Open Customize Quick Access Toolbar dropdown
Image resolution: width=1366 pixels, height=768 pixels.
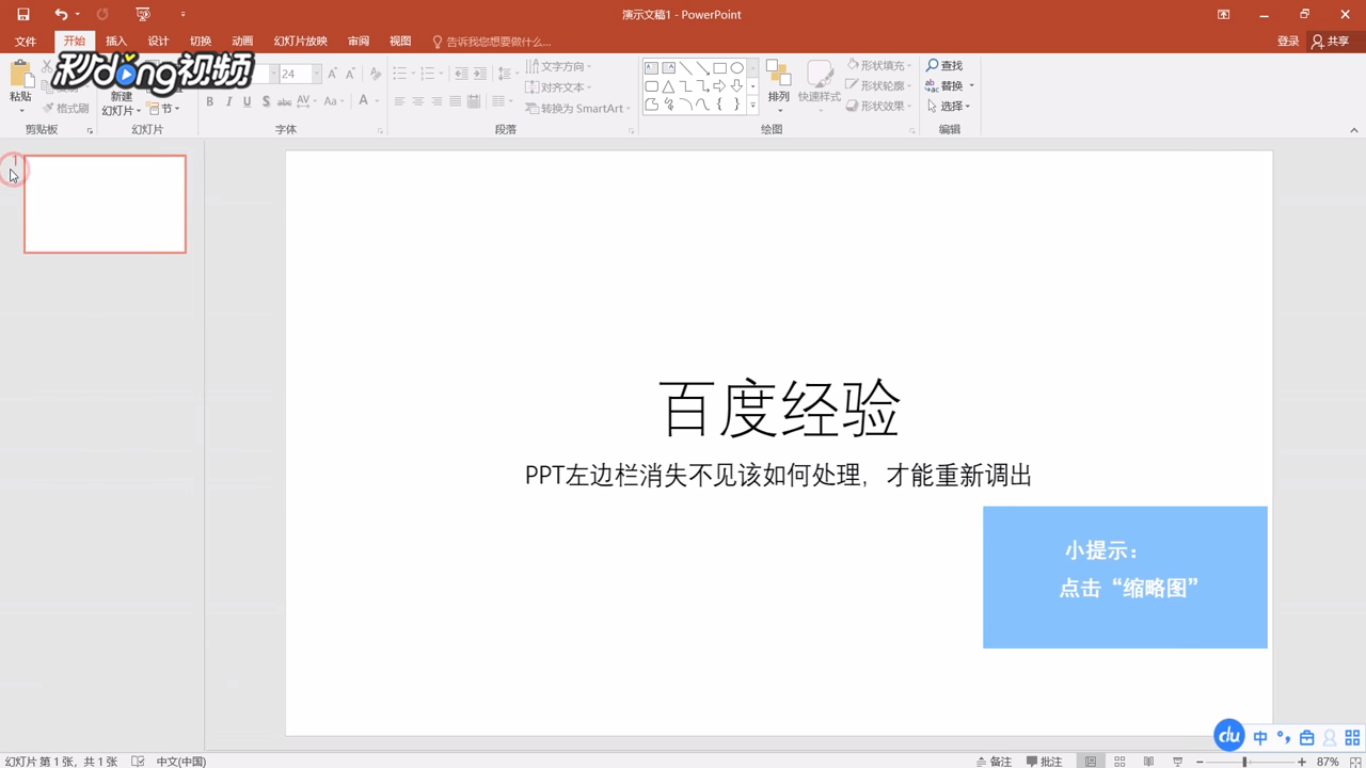click(x=183, y=14)
